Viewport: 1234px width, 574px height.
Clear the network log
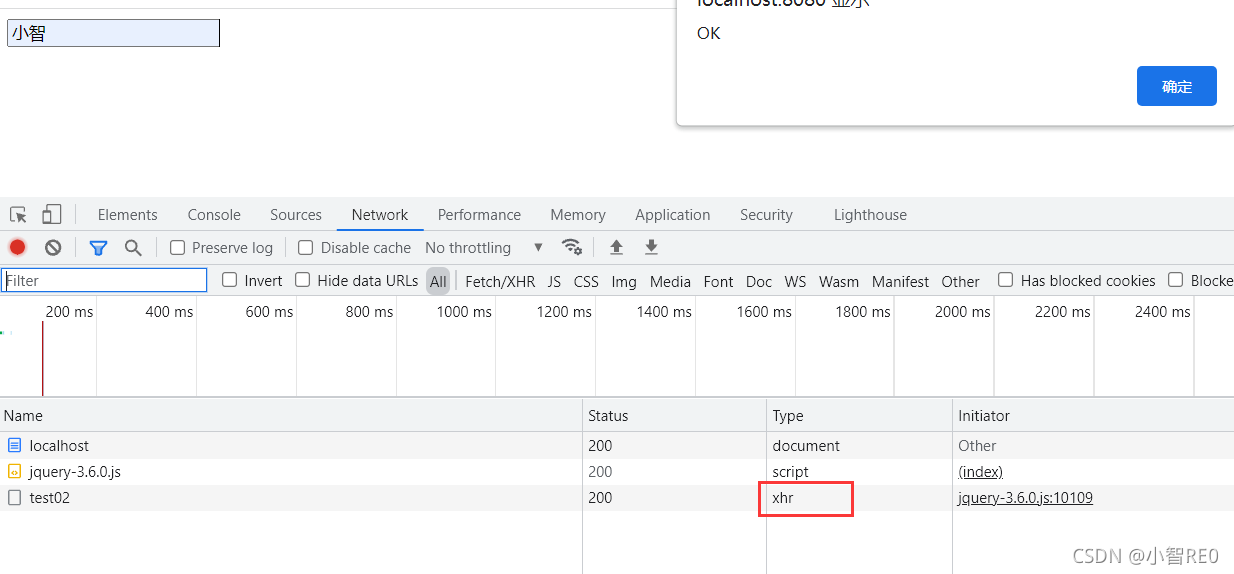[x=53, y=247]
